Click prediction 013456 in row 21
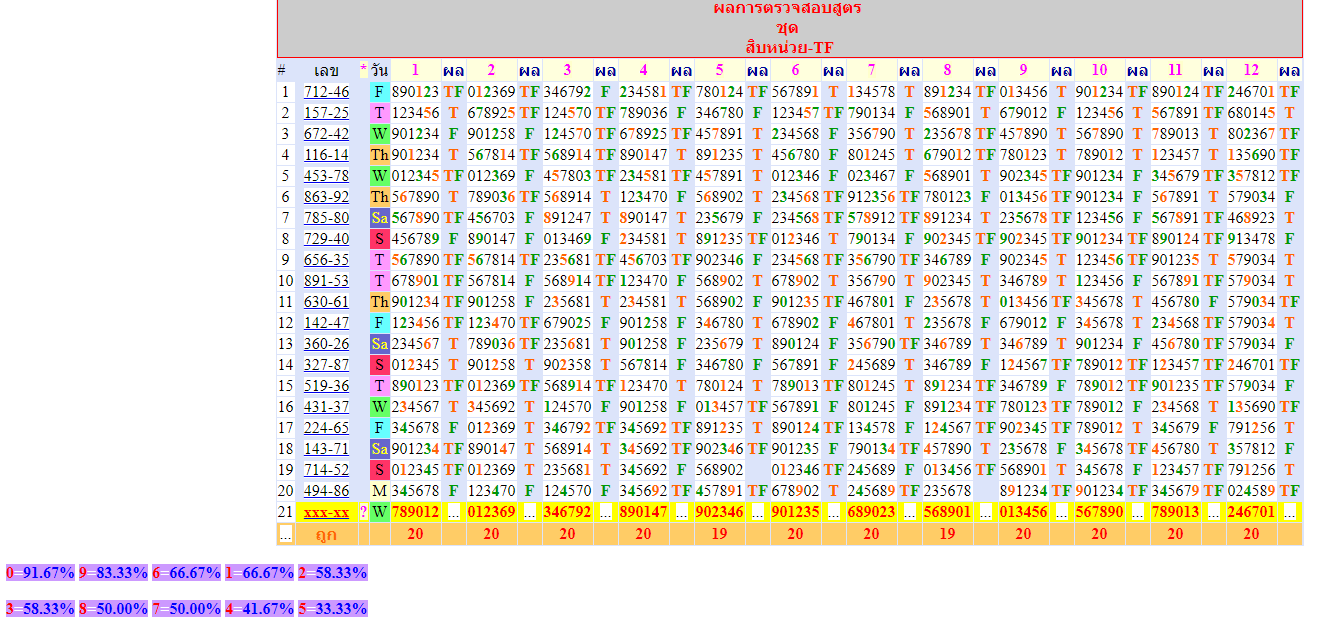Viewport: 1318px width, 627px height. (1023, 512)
